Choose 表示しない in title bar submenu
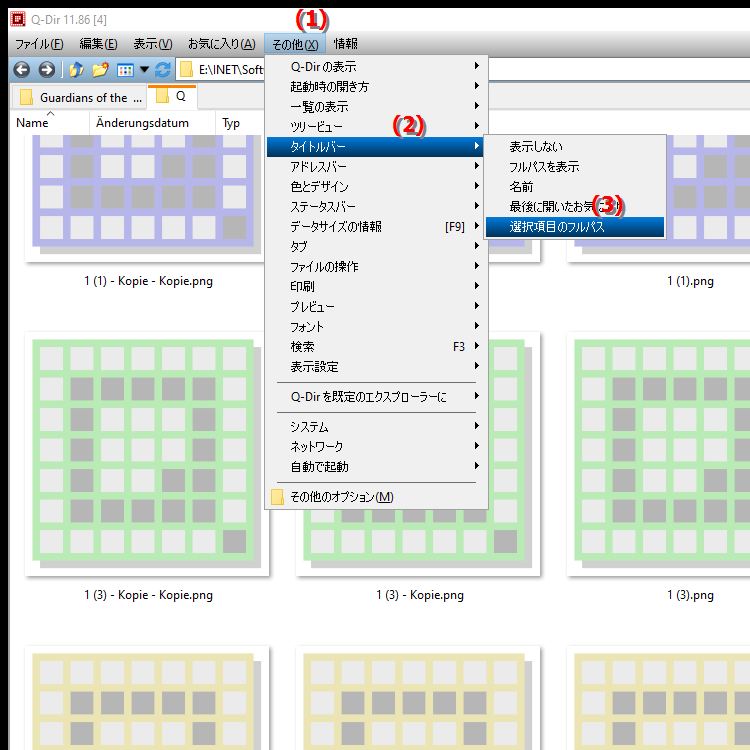This screenshot has width=750, height=750. point(575,147)
